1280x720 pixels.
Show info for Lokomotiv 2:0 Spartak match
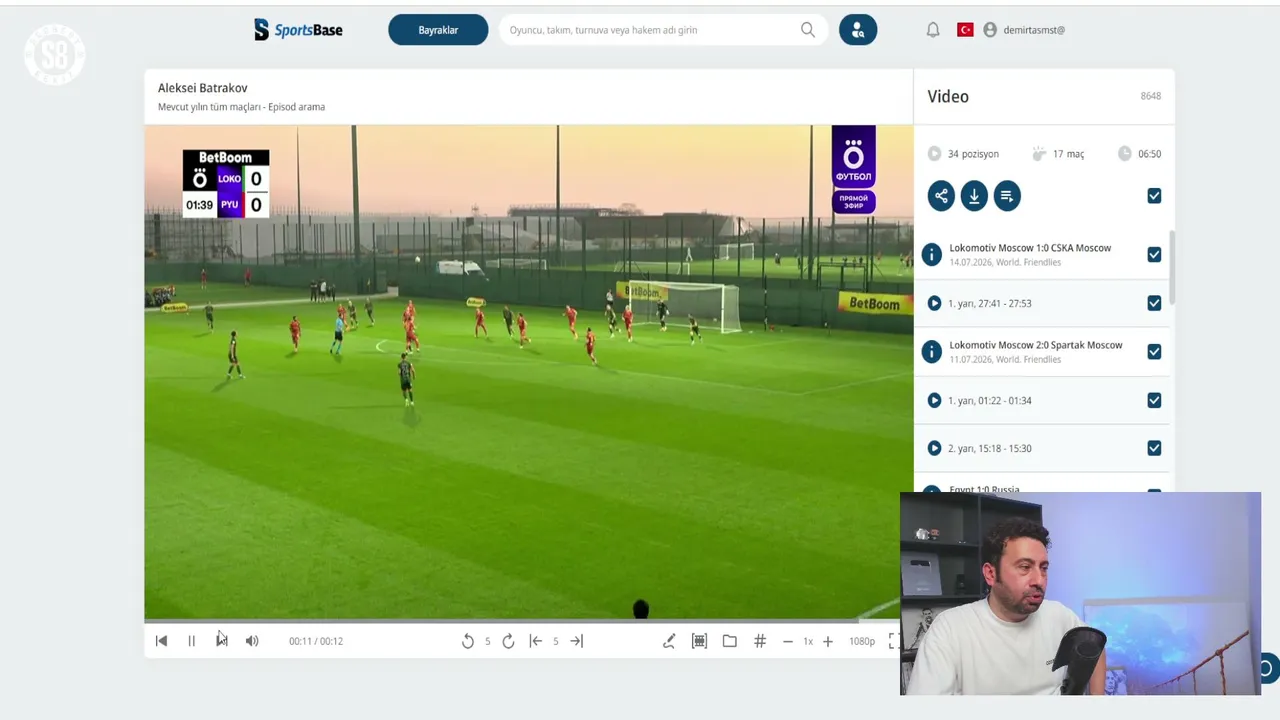(932, 352)
